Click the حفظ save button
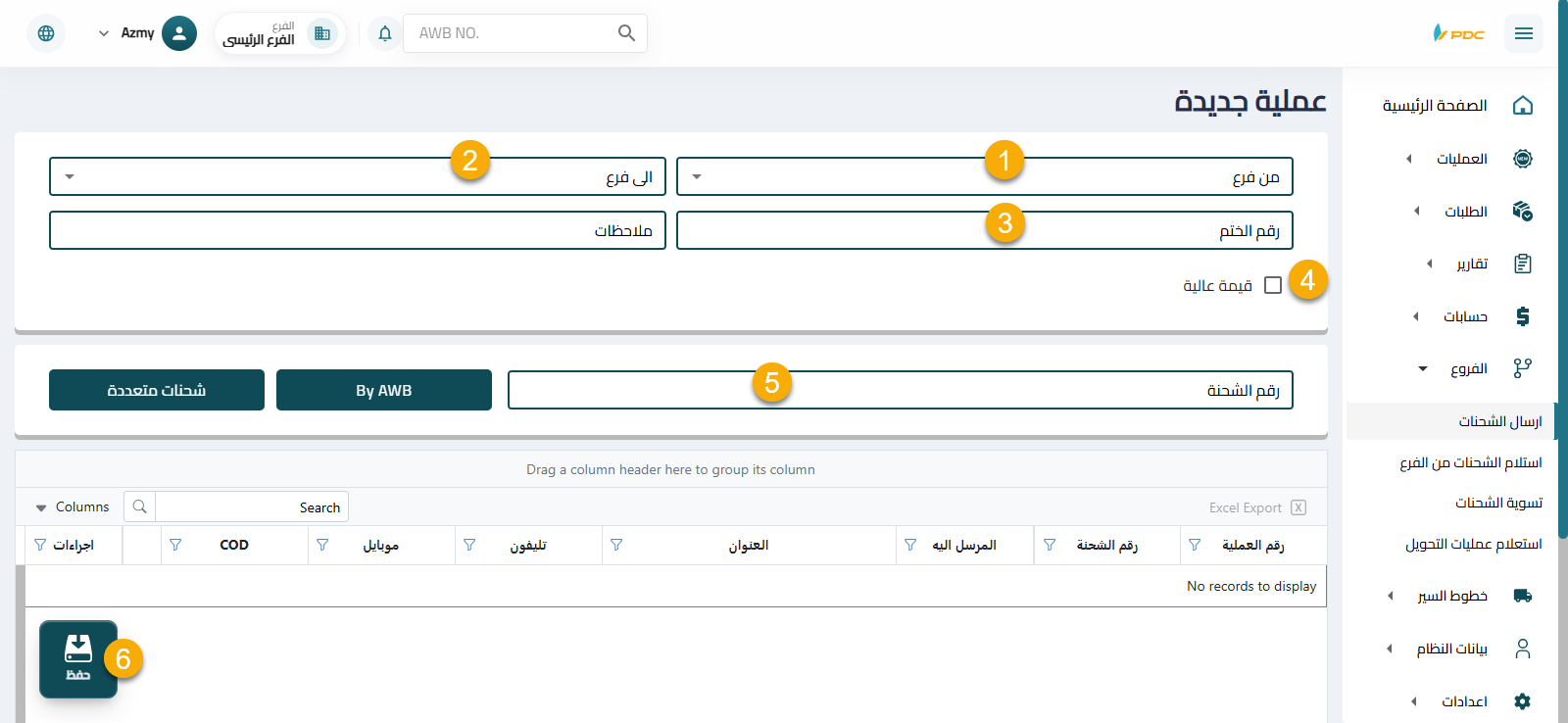This screenshot has width=1568, height=723. coord(78,658)
